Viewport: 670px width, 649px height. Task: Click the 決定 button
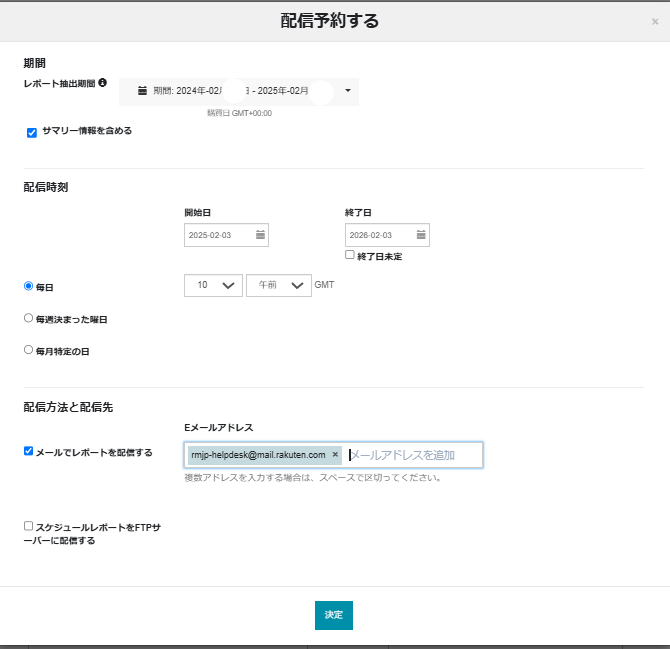click(x=334, y=615)
